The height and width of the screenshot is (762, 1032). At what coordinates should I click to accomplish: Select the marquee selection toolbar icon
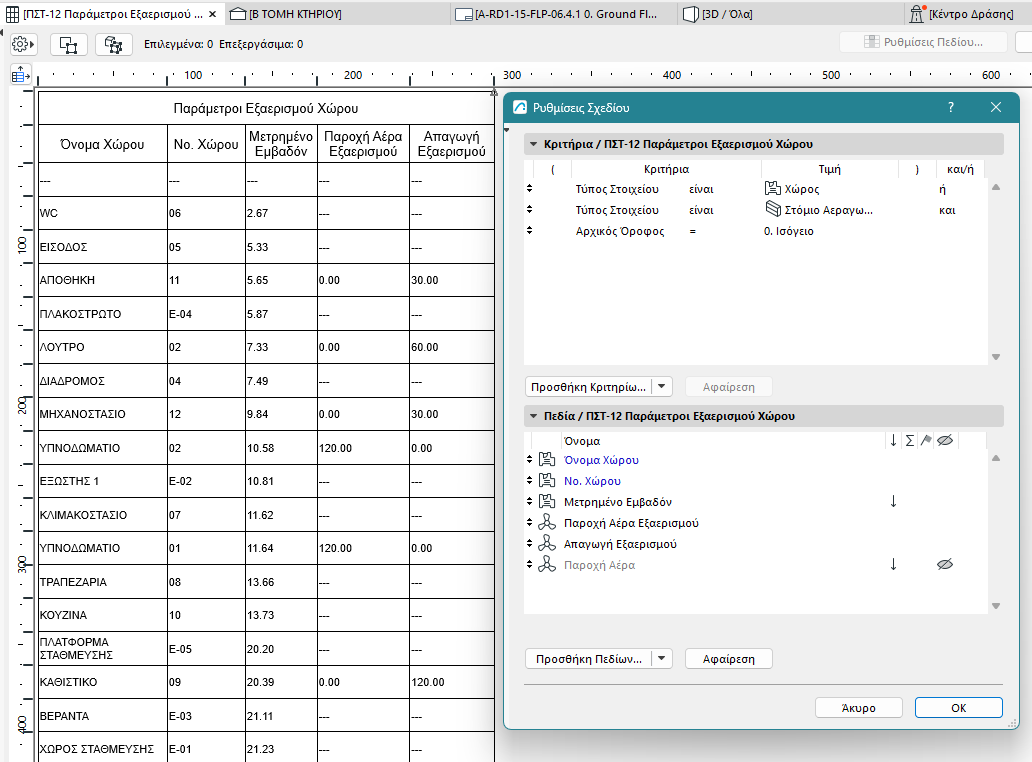pyautogui.click(x=68, y=43)
